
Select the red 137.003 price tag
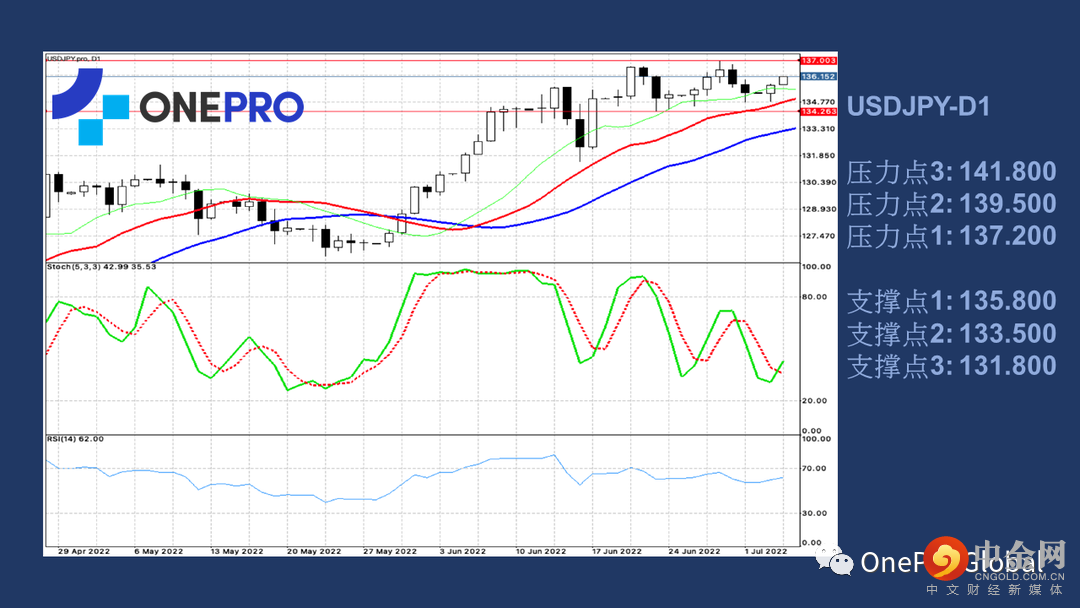point(819,62)
